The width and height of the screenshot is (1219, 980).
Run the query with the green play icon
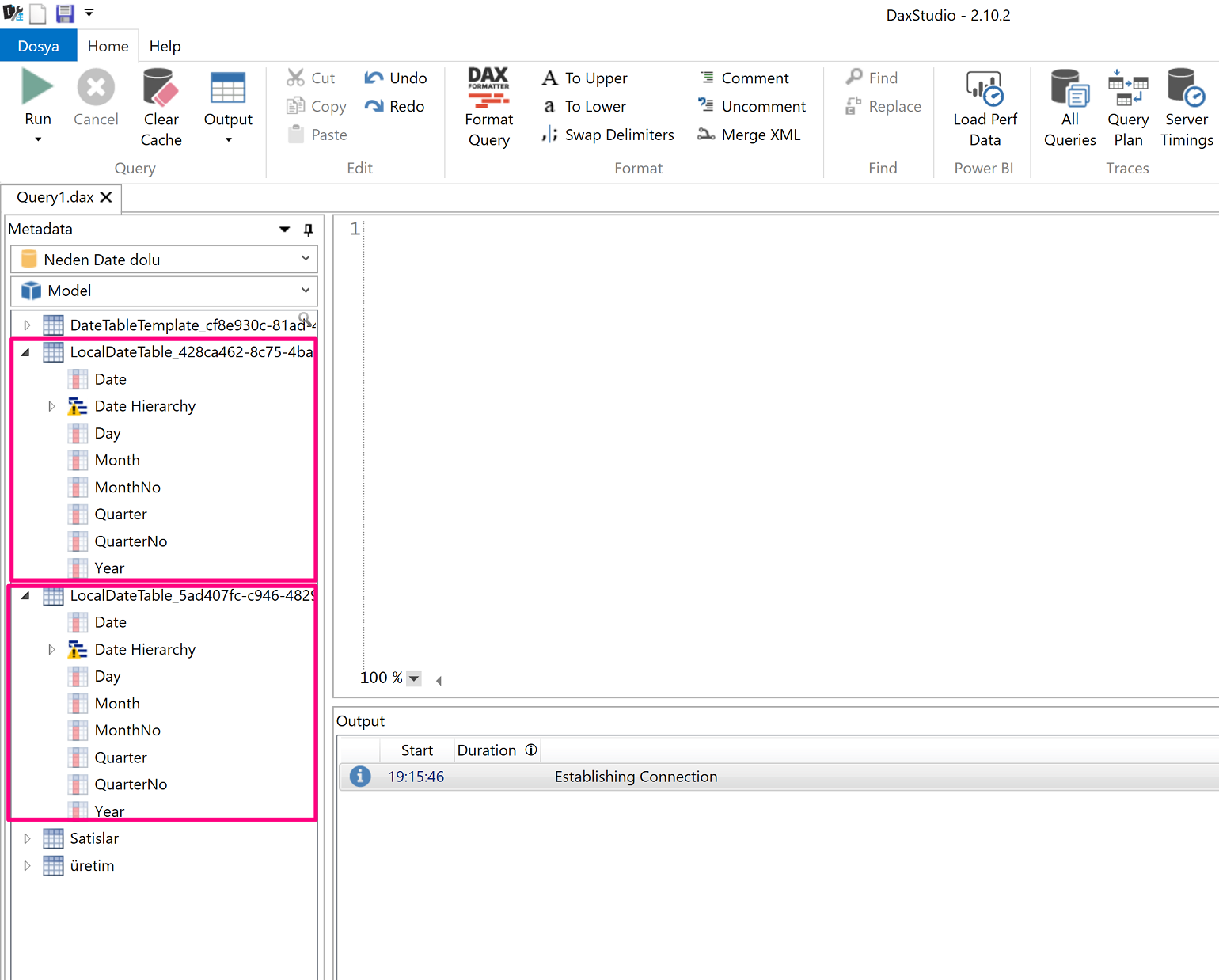pos(37,87)
